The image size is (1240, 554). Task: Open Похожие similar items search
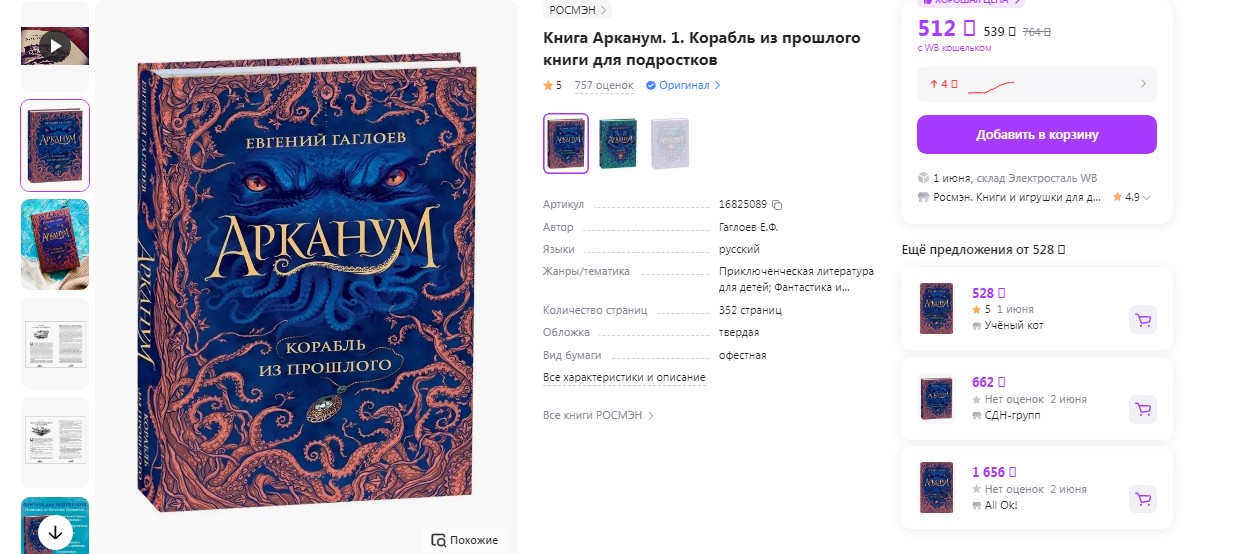[465, 540]
